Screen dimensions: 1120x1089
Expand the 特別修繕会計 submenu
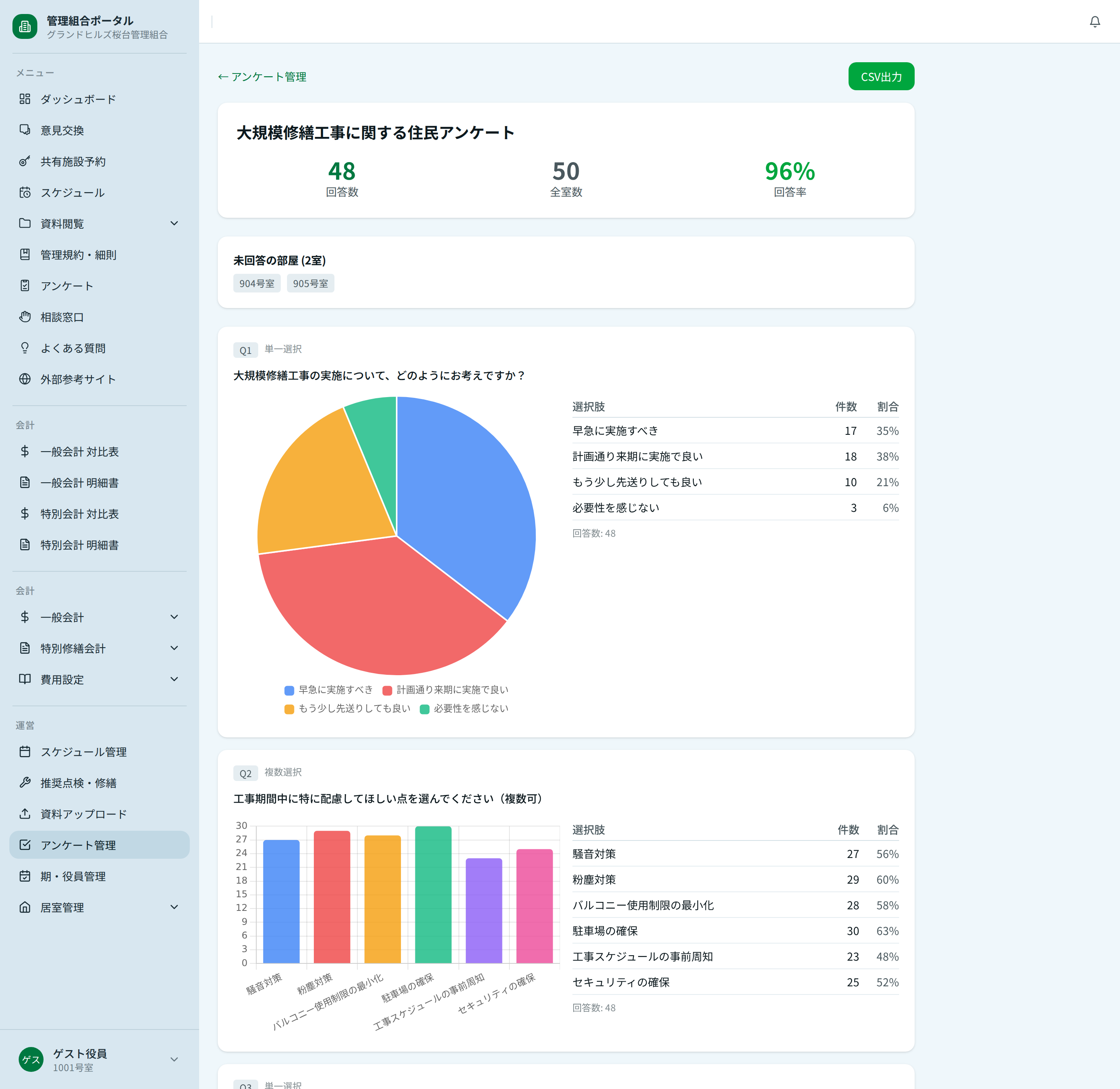[175, 648]
